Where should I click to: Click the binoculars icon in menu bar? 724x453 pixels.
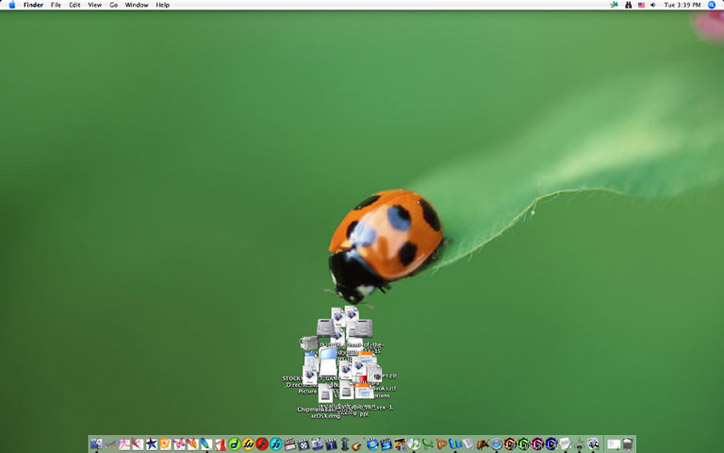[x=627, y=5]
